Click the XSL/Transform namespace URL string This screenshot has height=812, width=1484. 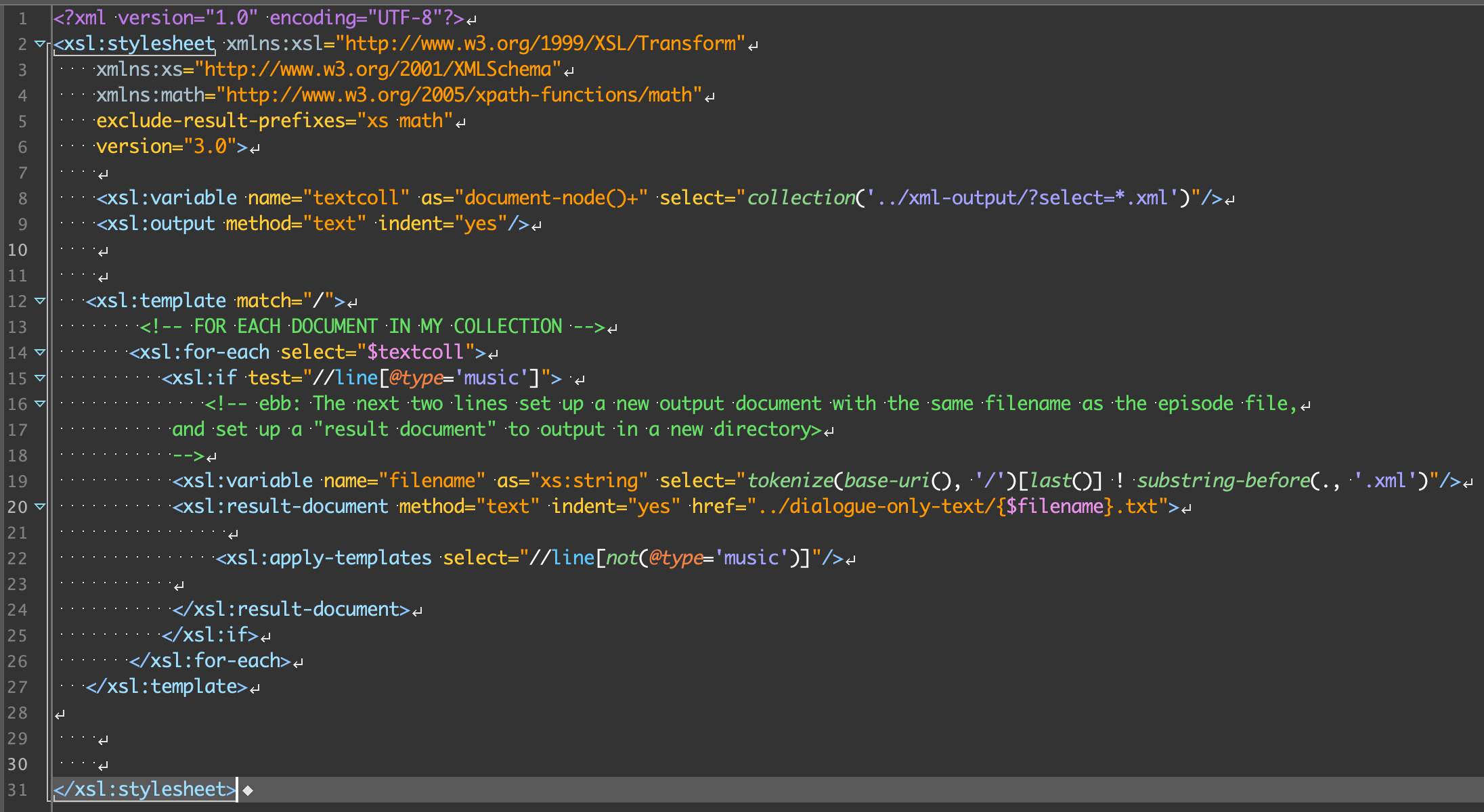(540, 44)
